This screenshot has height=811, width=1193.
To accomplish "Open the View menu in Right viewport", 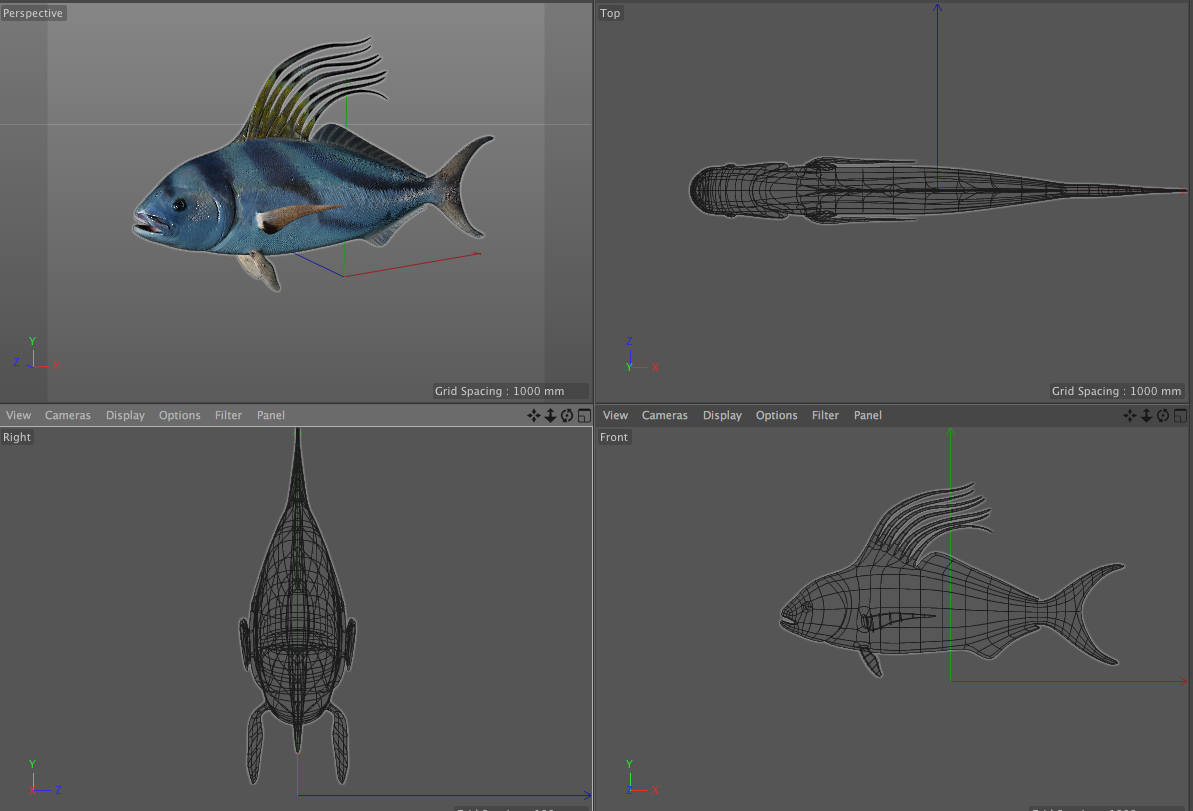I will [18, 415].
